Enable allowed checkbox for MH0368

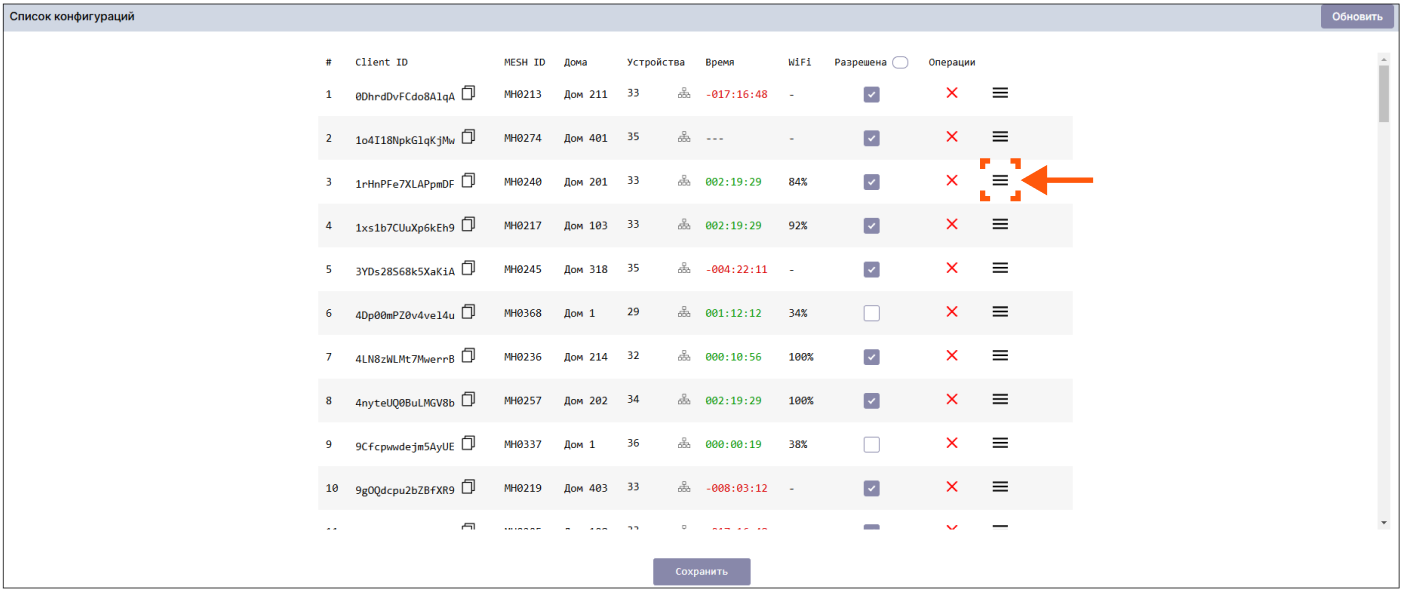tap(871, 313)
